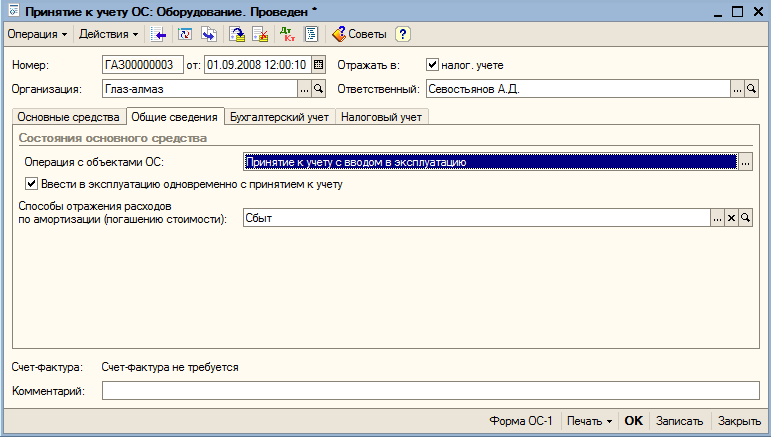This screenshot has height=437, width=771.
Task: Switch to the Бухгалтерский учет tab
Action: (279, 117)
